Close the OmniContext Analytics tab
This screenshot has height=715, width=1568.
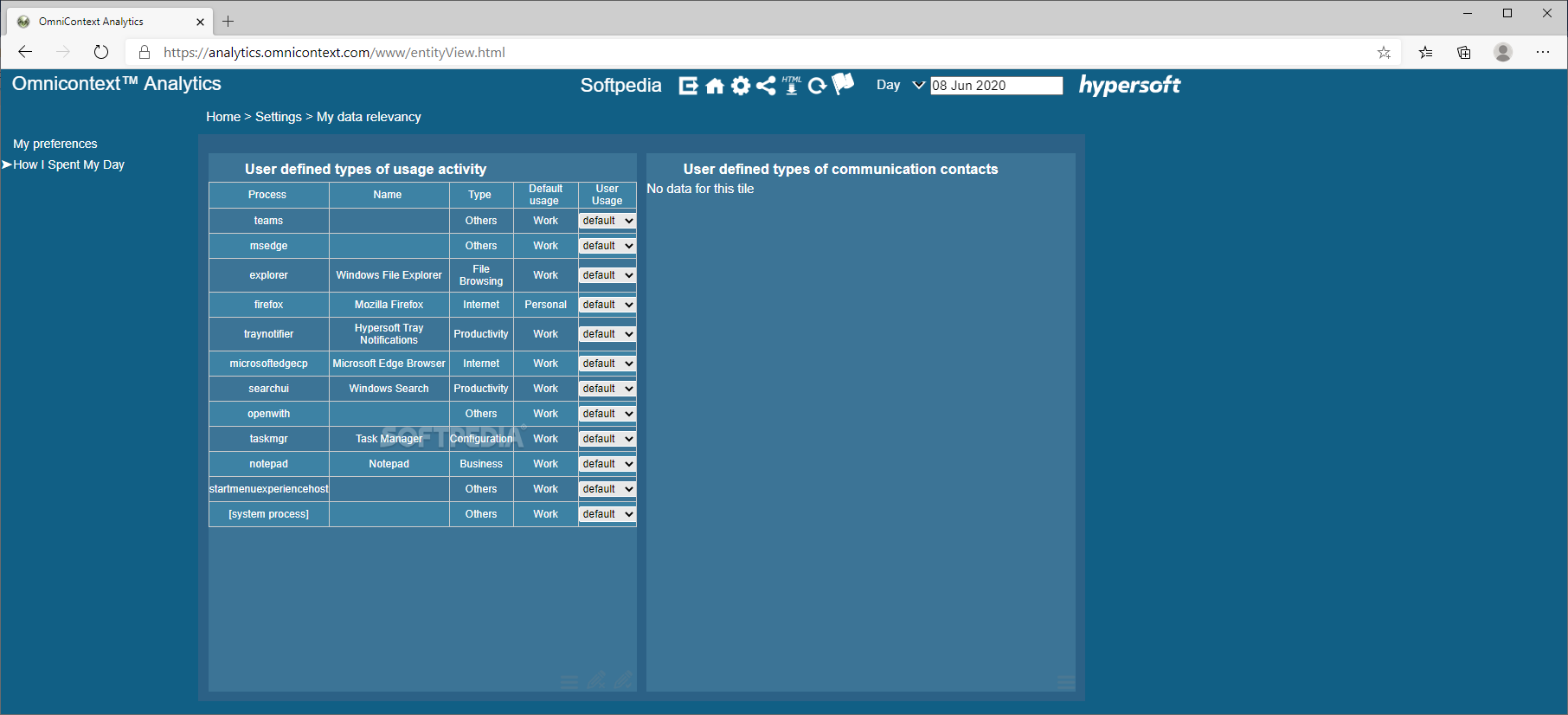click(200, 22)
